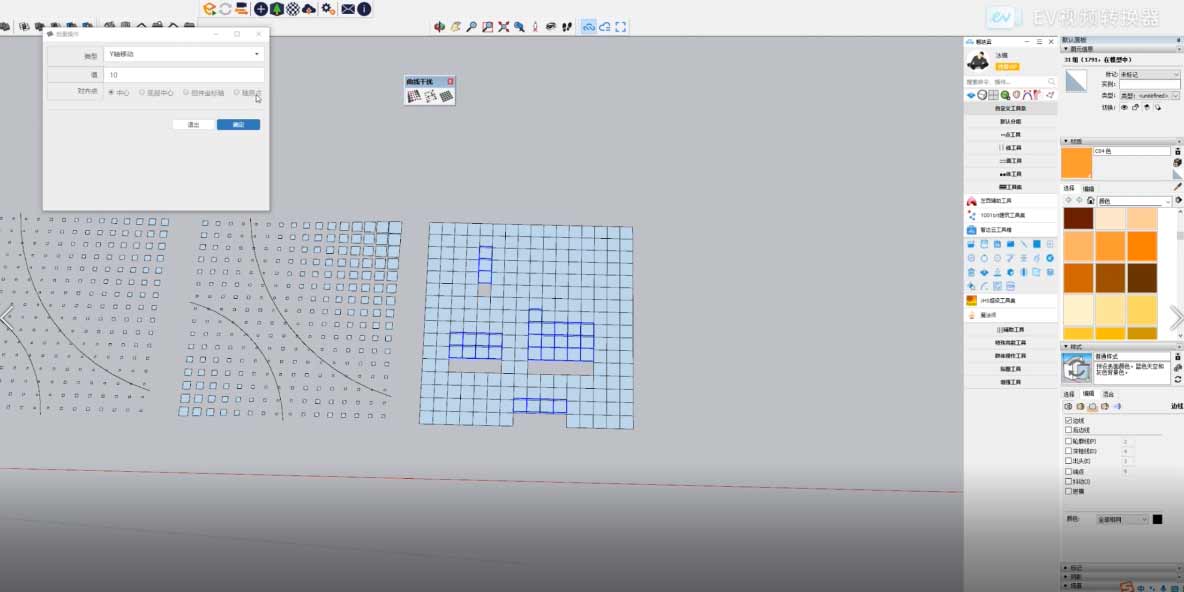
Task: Select the Zoom Extents tool icon
Action: pyautogui.click(x=503, y=27)
